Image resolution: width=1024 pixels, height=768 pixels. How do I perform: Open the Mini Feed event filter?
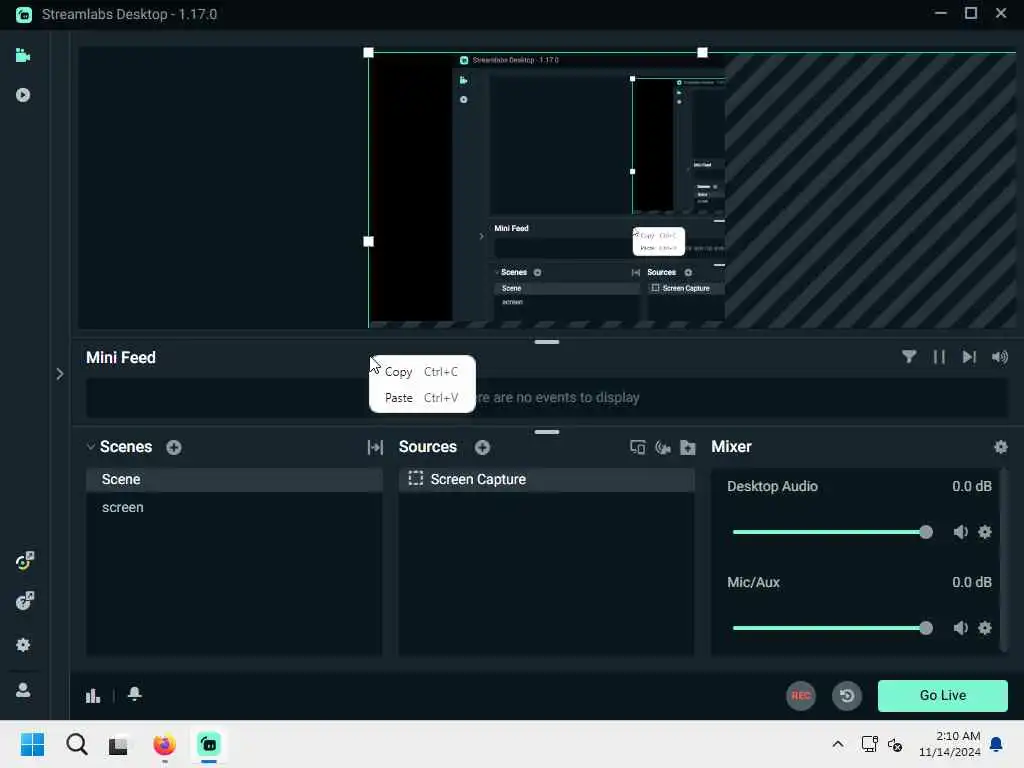[908, 357]
